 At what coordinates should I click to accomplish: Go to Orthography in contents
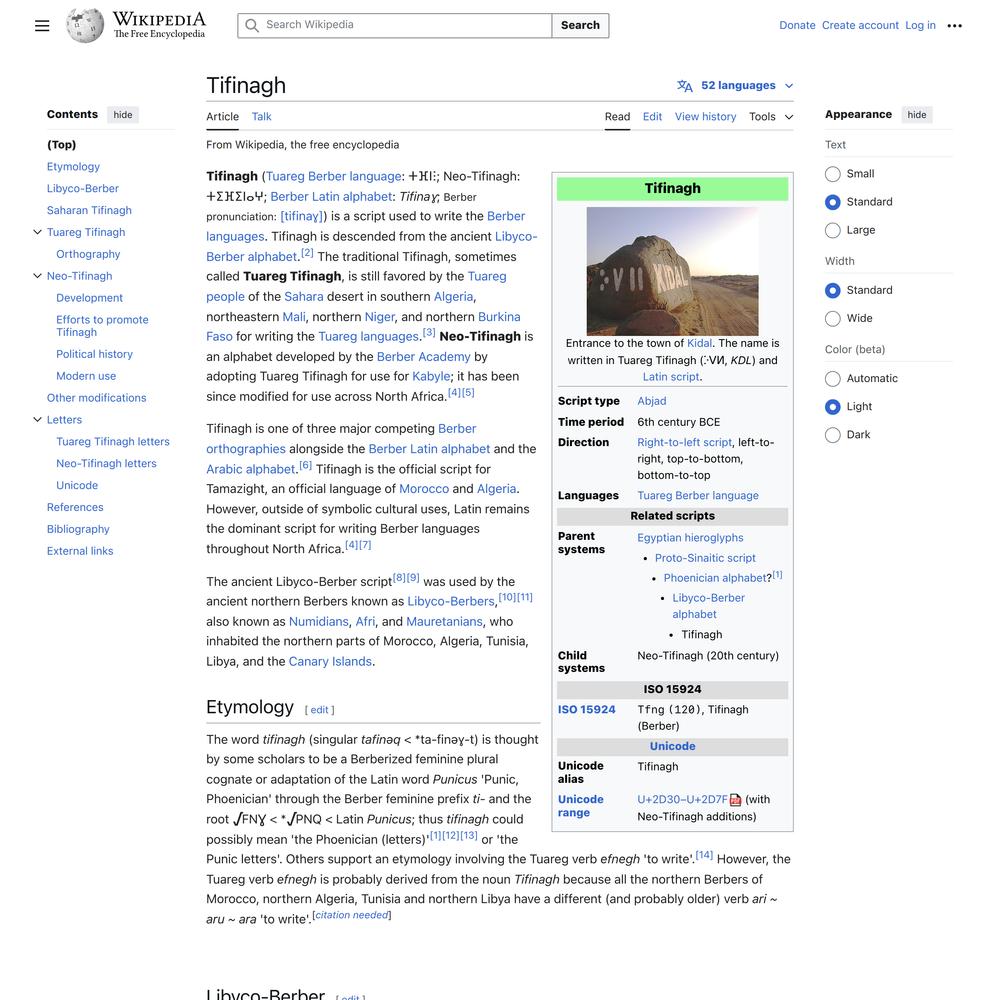coord(88,254)
